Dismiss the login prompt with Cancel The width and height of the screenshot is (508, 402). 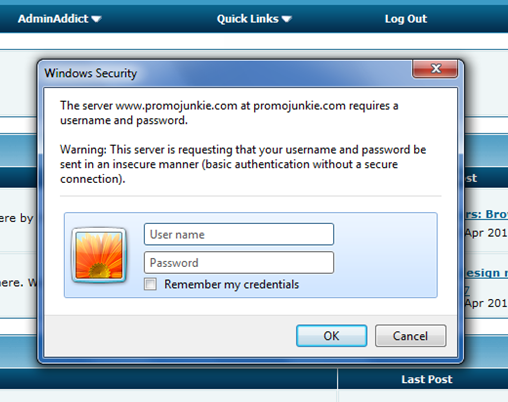tap(410, 336)
